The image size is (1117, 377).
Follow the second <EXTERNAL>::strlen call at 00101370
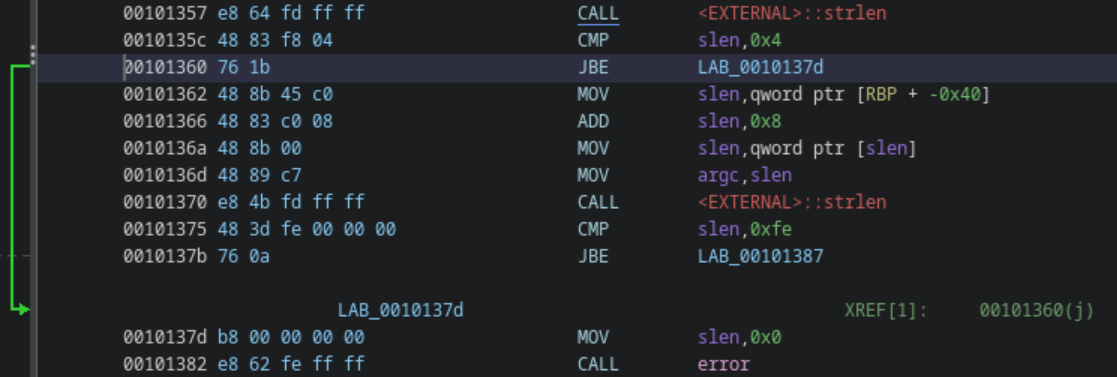[792, 202]
